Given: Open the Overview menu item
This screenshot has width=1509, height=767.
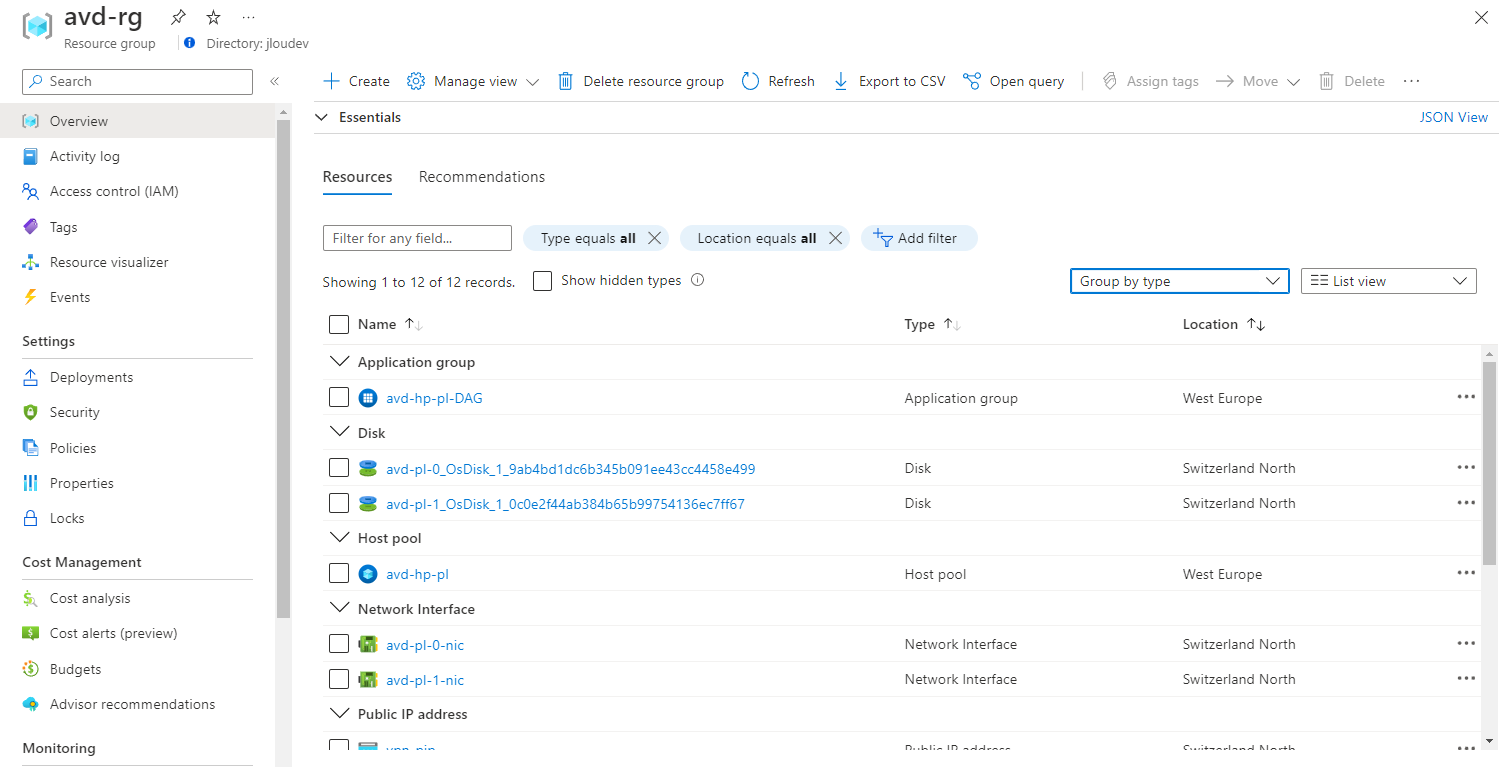Looking at the screenshot, I should click(138, 121).
